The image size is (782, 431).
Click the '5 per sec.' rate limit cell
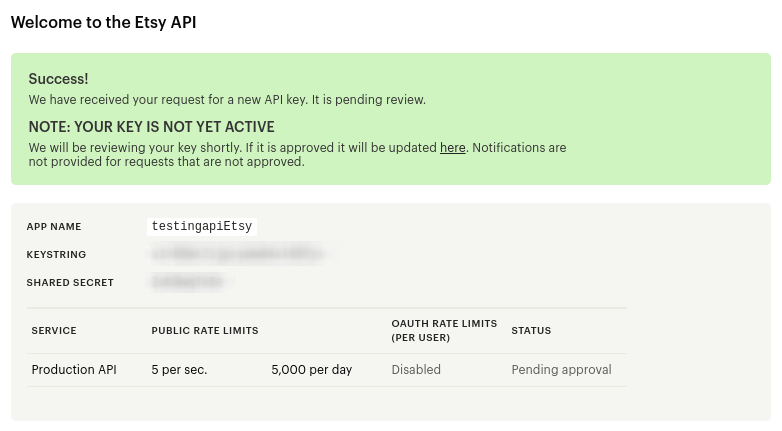[179, 370]
